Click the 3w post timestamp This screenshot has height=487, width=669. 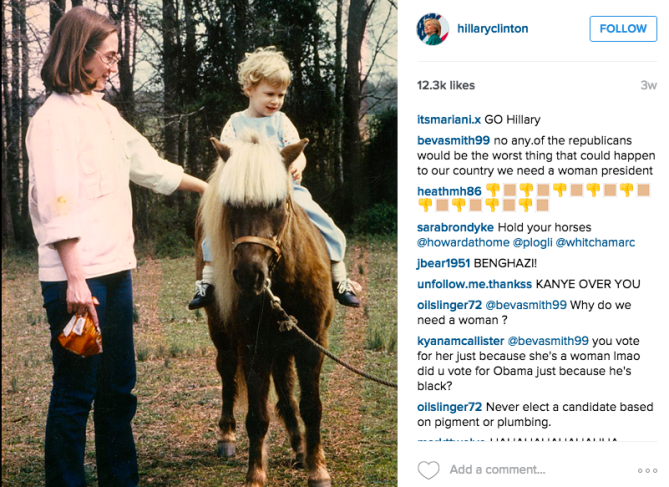click(648, 85)
